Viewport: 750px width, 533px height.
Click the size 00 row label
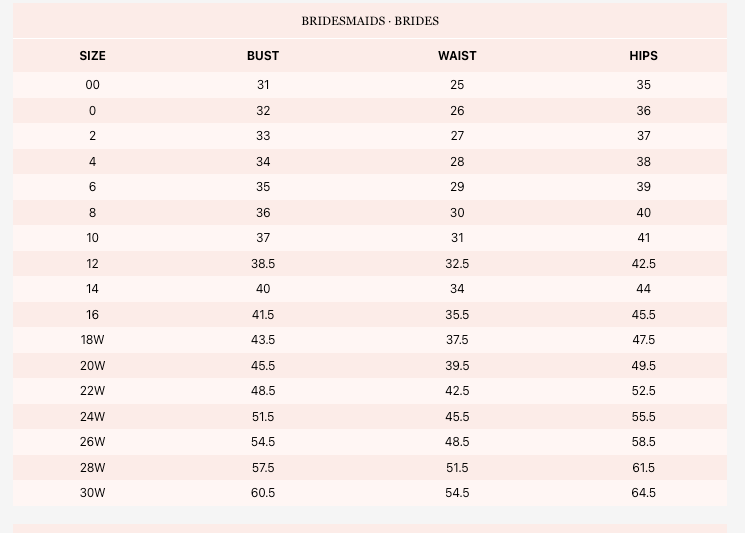click(x=92, y=85)
